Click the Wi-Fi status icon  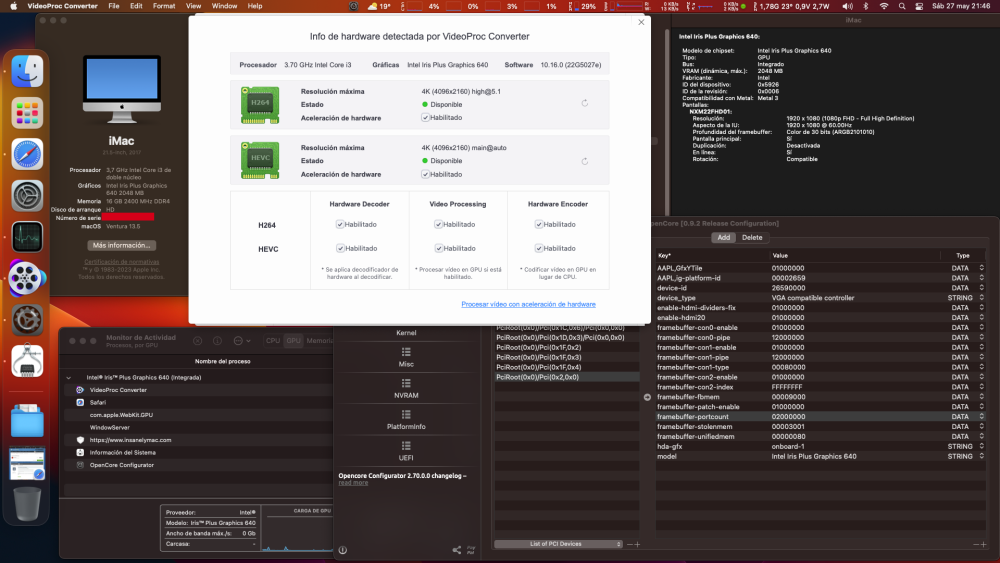[x=884, y=6]
